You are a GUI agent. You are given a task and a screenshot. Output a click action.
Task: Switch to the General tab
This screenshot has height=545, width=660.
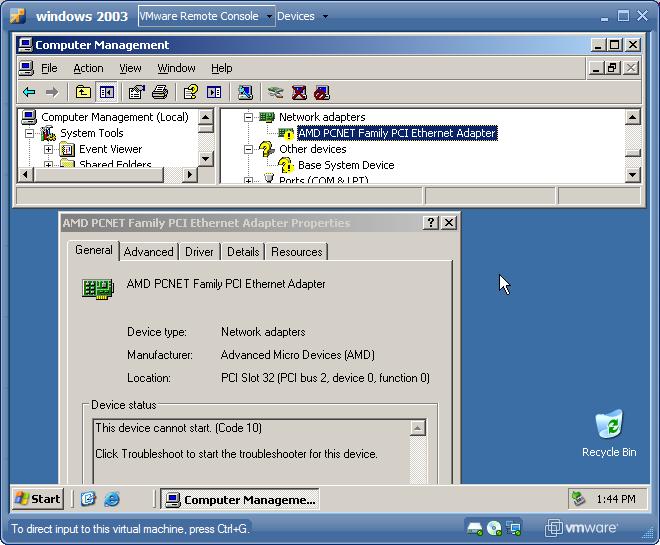[x=93, y=250]
